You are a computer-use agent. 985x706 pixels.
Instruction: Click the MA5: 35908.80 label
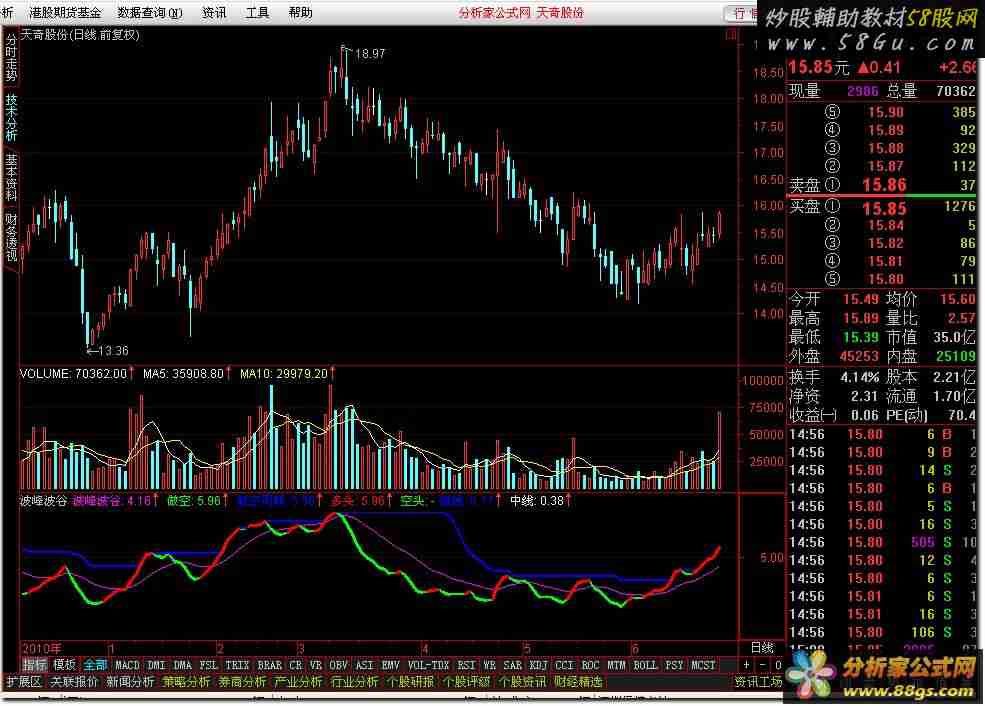(x=183, y=374)
